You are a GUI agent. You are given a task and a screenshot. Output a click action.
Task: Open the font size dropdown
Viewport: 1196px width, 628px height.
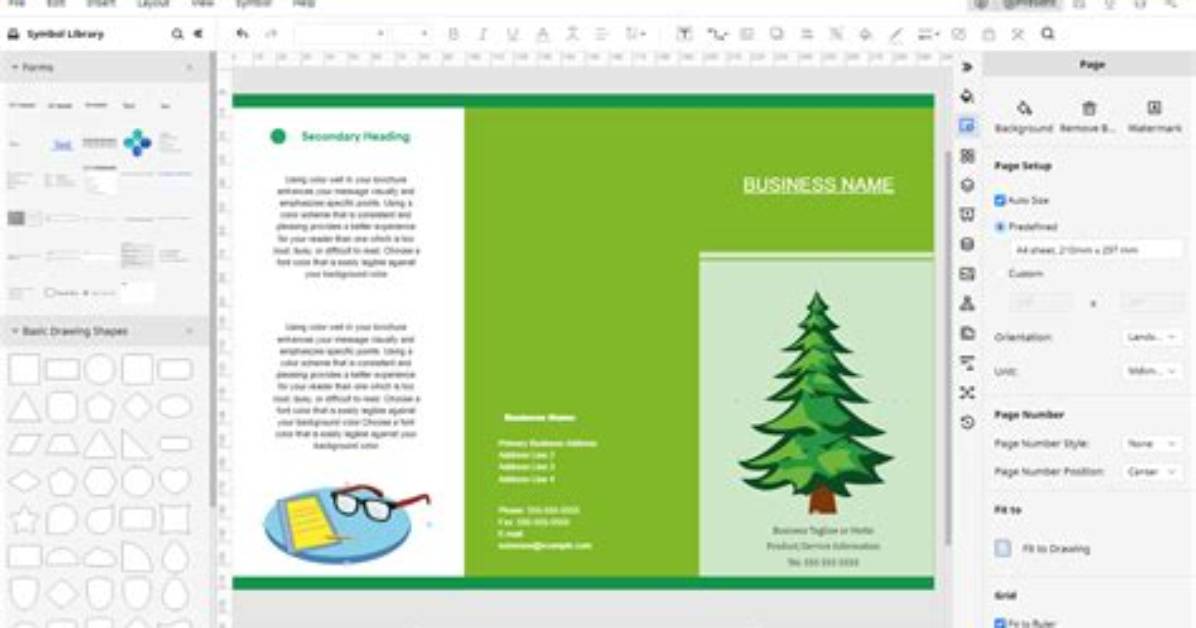(412, 34)
